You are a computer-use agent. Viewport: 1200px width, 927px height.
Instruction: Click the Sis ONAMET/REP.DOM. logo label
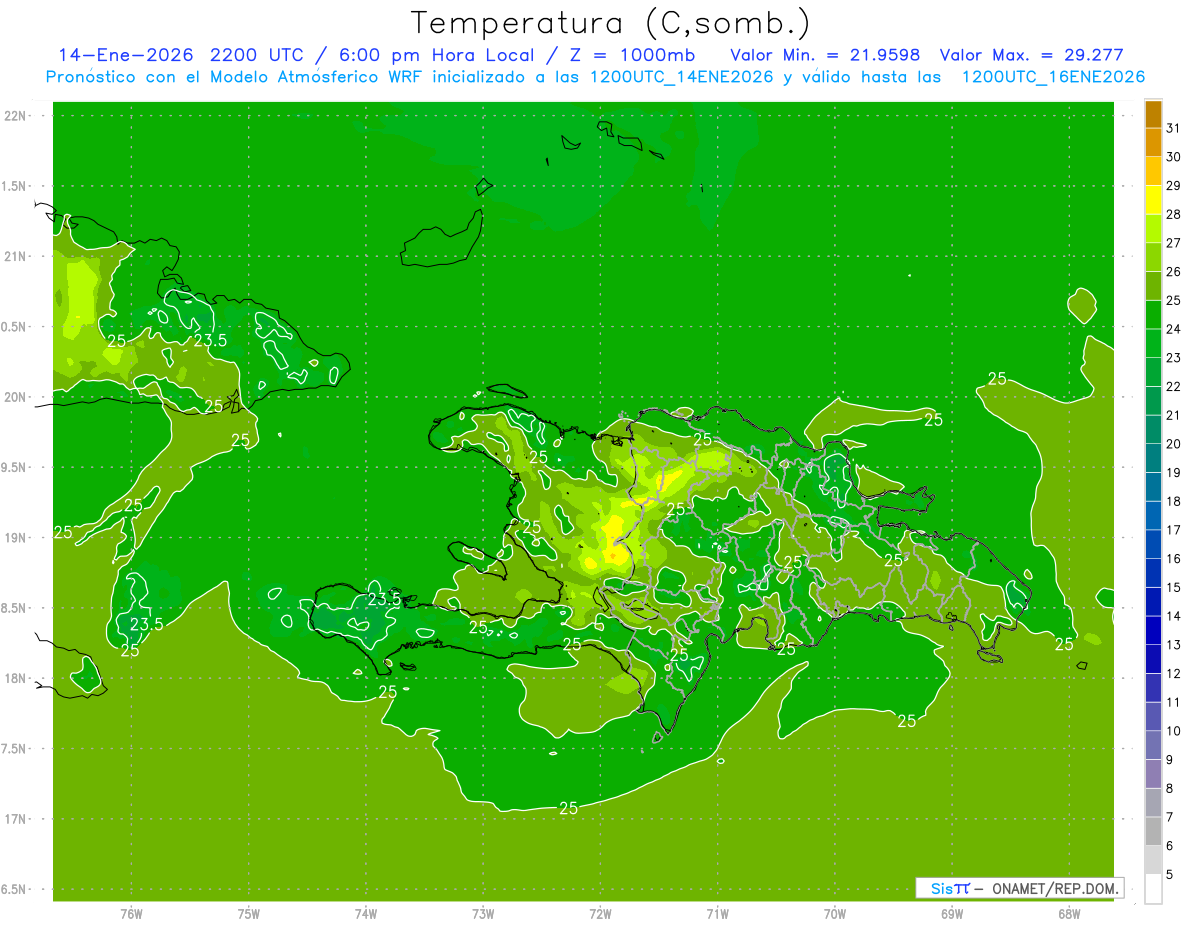pos(1019,888)
